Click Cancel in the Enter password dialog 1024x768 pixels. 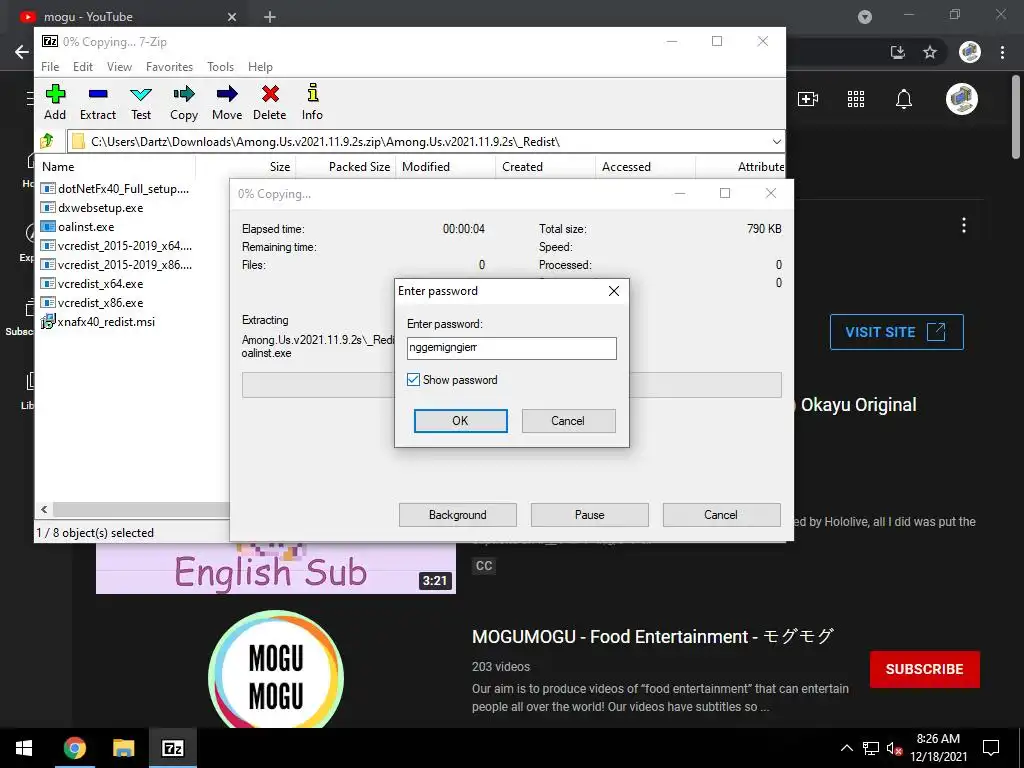click(568, 421)
